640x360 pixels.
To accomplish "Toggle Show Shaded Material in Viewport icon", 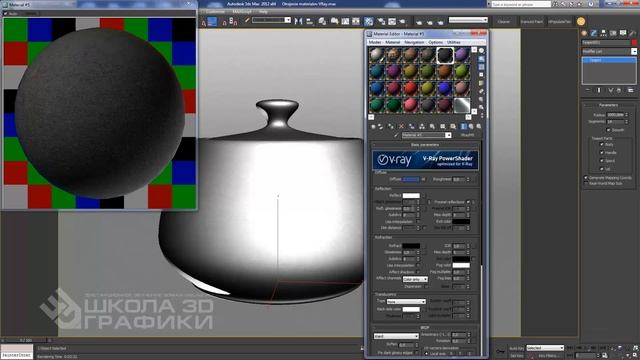I will 453,127.
